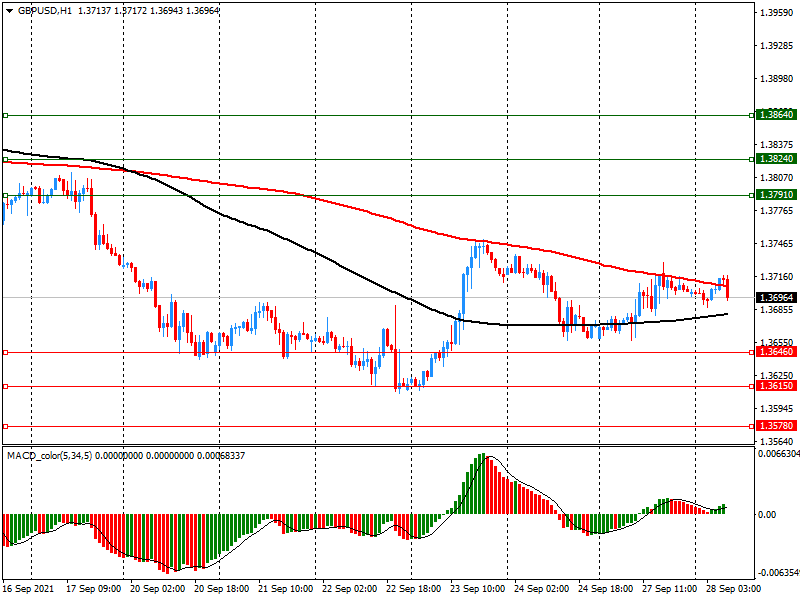Image resolution: width=800 pixels, height=600 pixels.
Task: Click the 1.38375 price scale value
Action: [x=777, y=145]
